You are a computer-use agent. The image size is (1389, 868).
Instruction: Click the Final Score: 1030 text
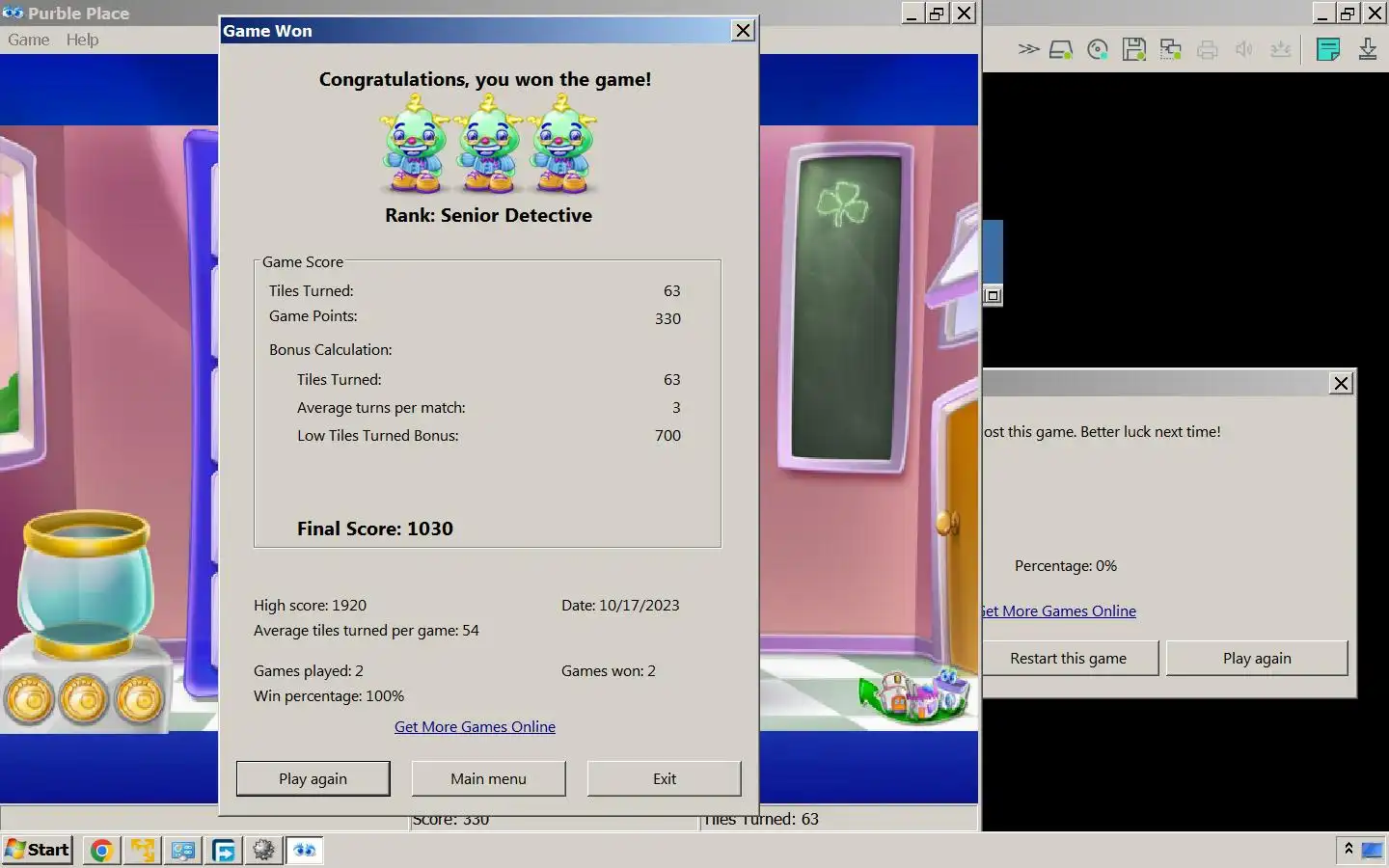click(374, 529)
